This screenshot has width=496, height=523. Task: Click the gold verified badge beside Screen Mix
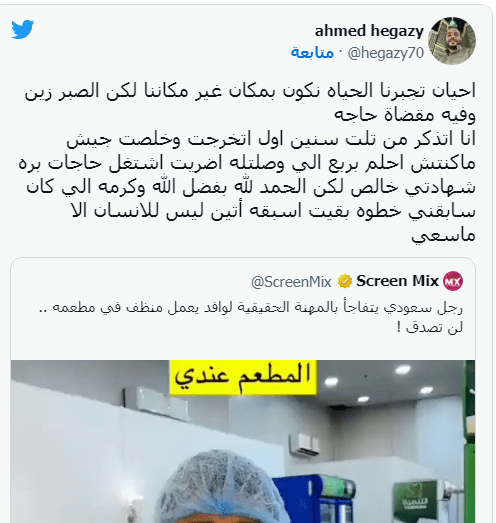345,281
